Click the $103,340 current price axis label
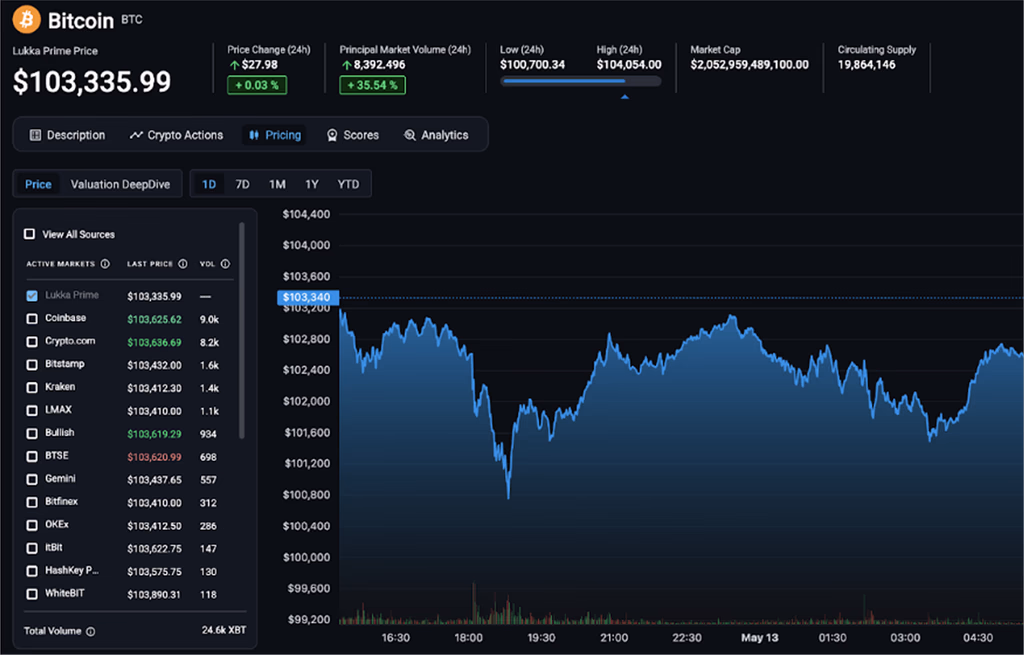Screen dimensions: 1024x655 308,297
